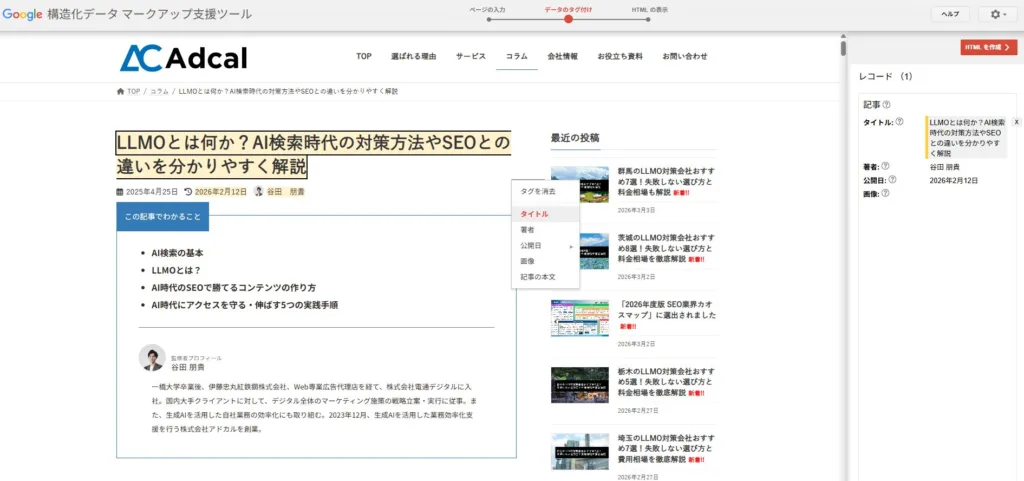Click the HTML を作成 button
Viewport: 1024px width, 481px height.
pyautogui.click(x=988, y=47)
